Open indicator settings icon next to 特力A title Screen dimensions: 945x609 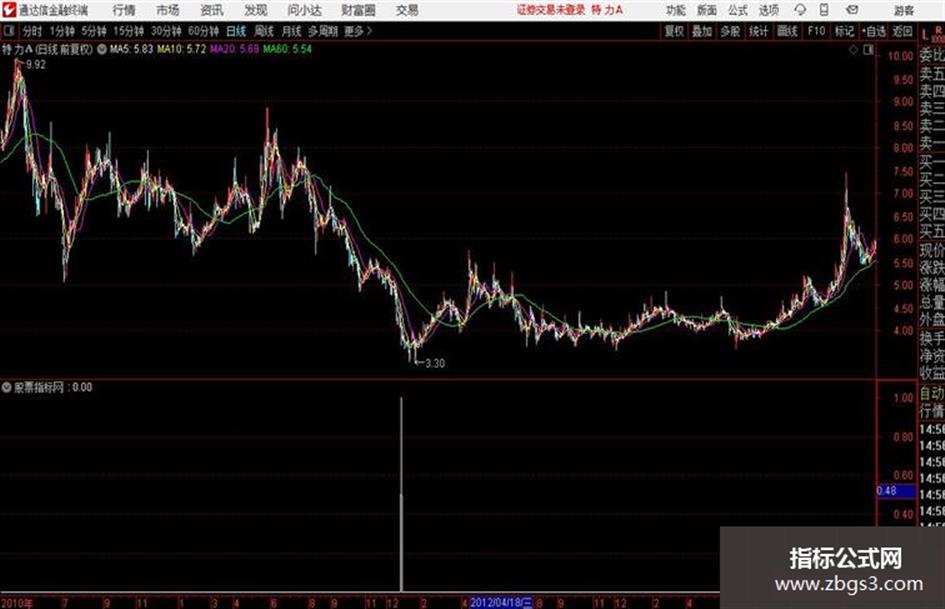pyautogui.click(x=102, y=49)
